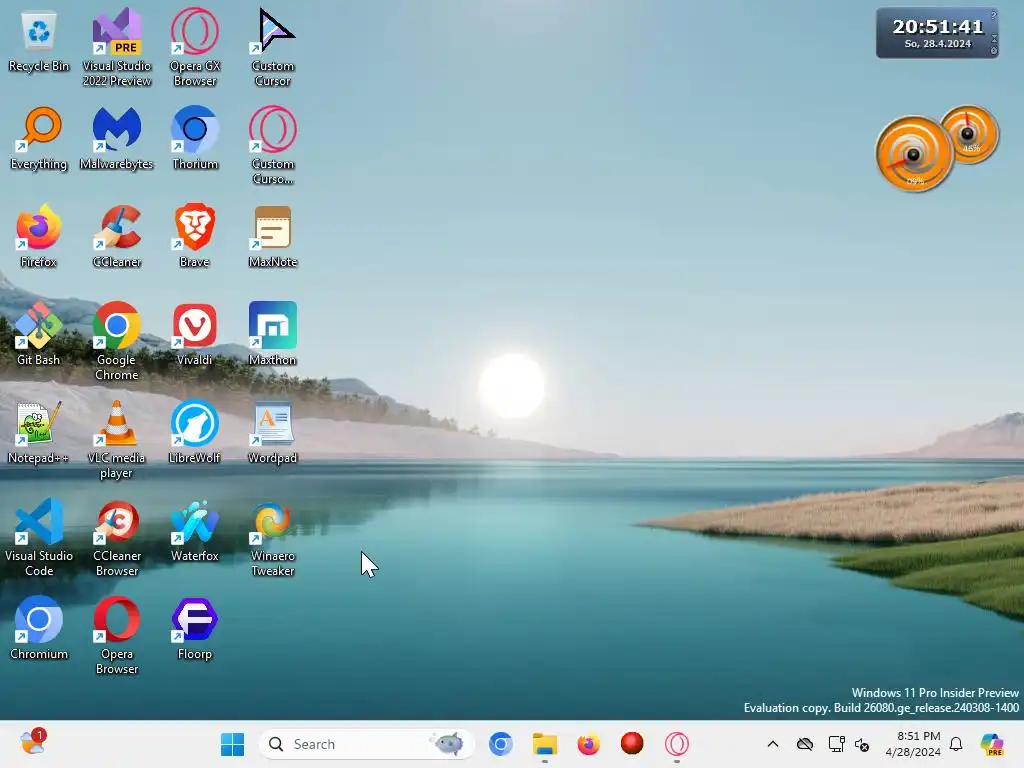The width and height of the screenshot is (1024, 768).
Task: Select the Visual Studio Code shortcut
Action: point(39,537)
